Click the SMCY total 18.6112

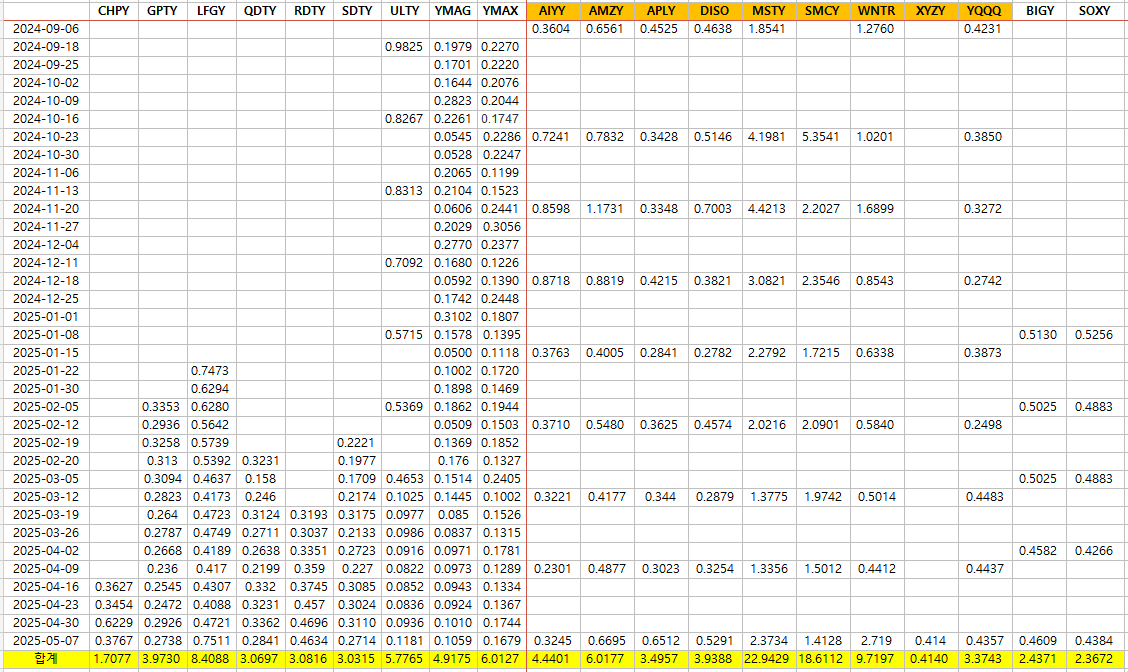pyautogui.click(x=822, y=659)
